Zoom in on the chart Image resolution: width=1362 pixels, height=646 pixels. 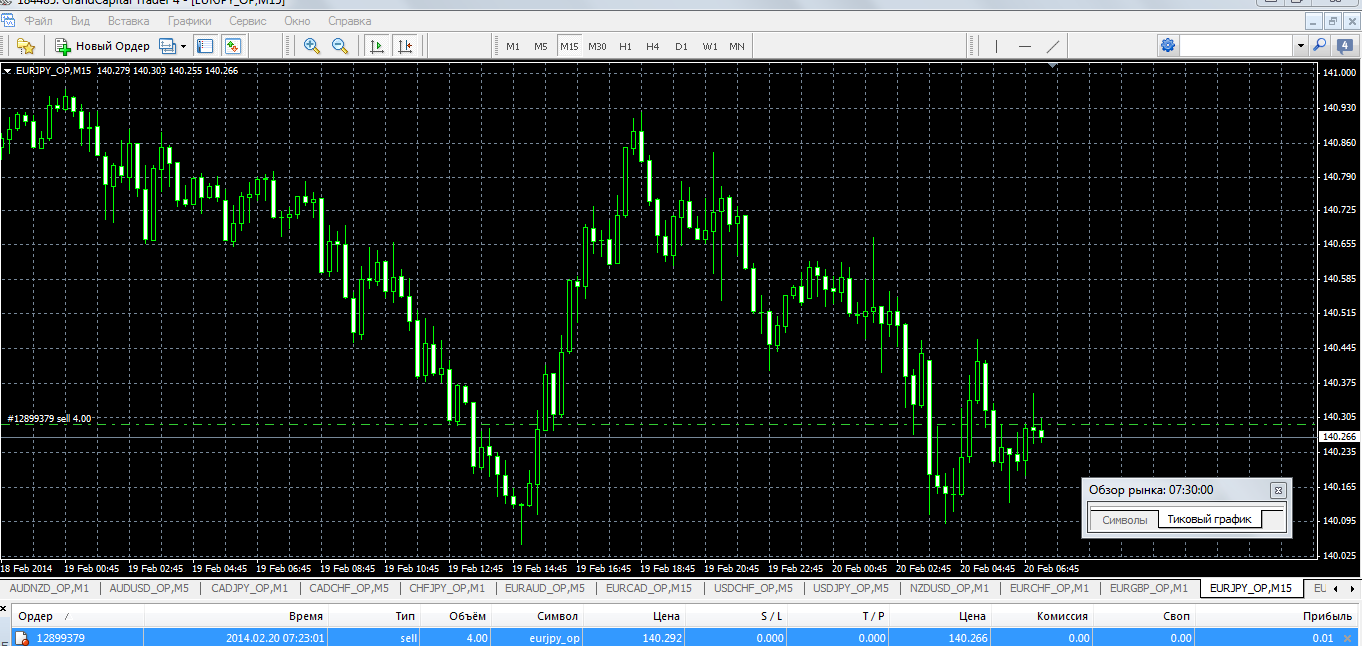[x=312, y=46]
